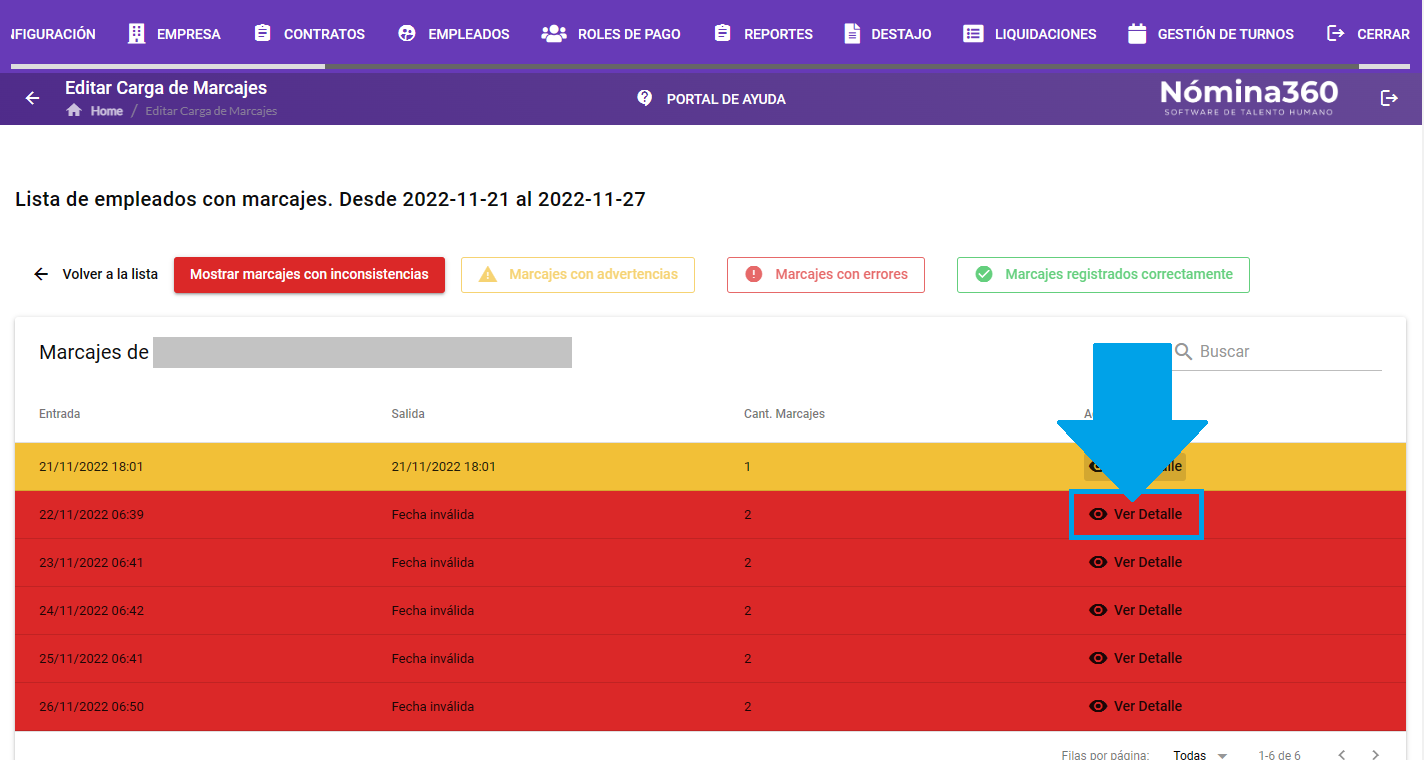Click the clipboard icon beside Contratos

pos(263,34)
